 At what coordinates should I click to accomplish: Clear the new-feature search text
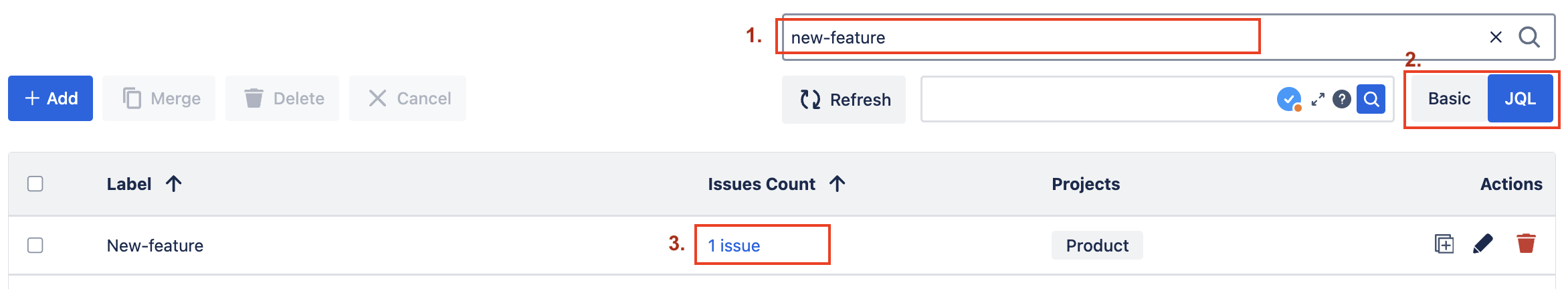(x=1496, y=37)
